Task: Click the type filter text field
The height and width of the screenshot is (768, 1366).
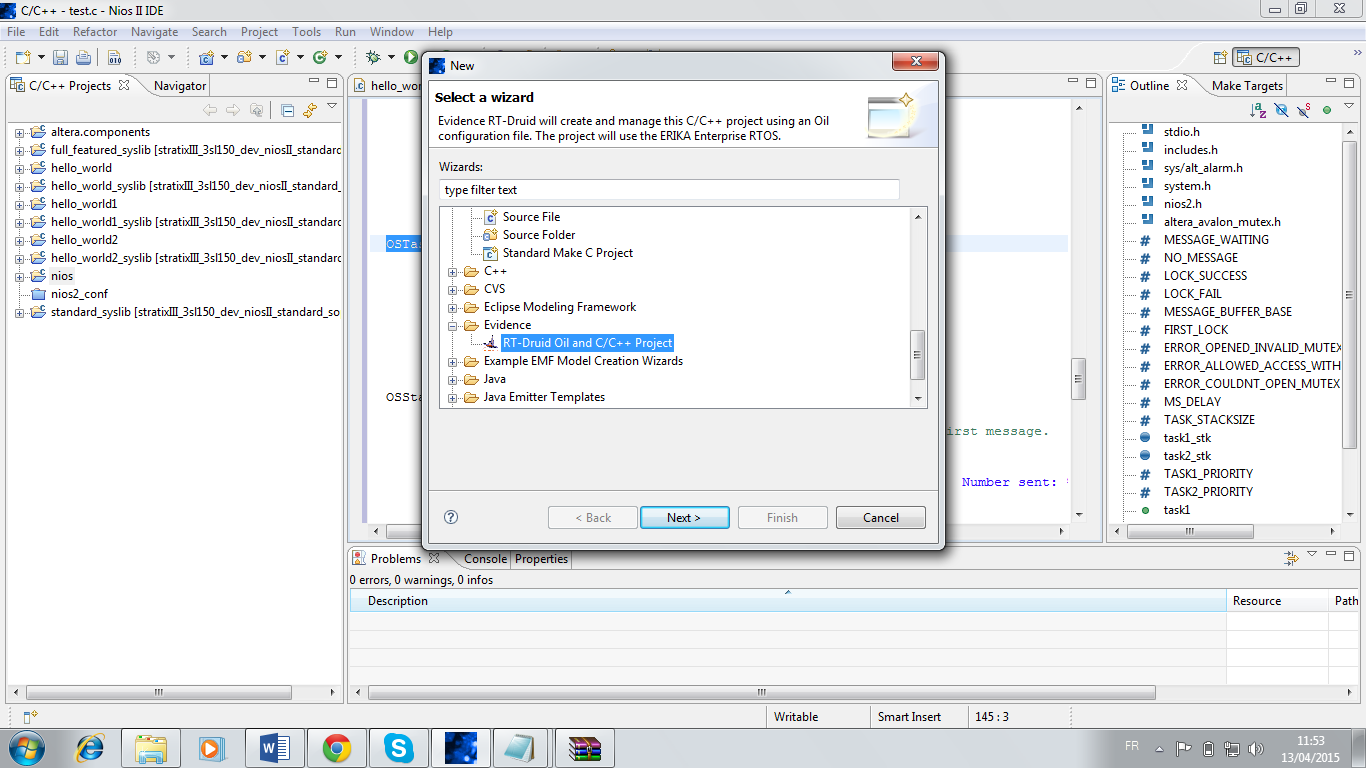Action: [x=669, y=190]
